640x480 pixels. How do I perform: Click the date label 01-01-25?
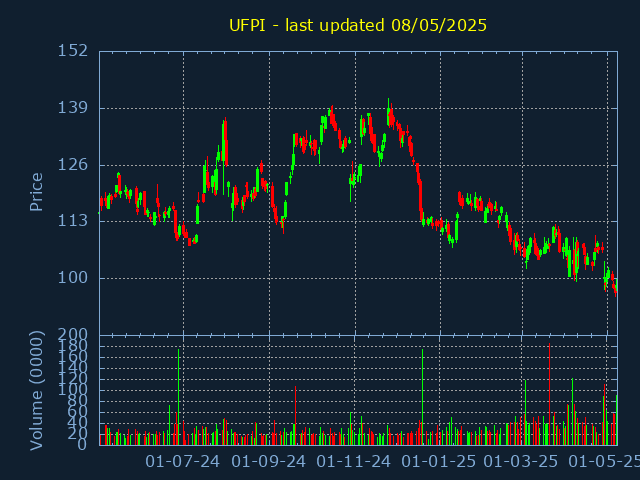point(439,462)
